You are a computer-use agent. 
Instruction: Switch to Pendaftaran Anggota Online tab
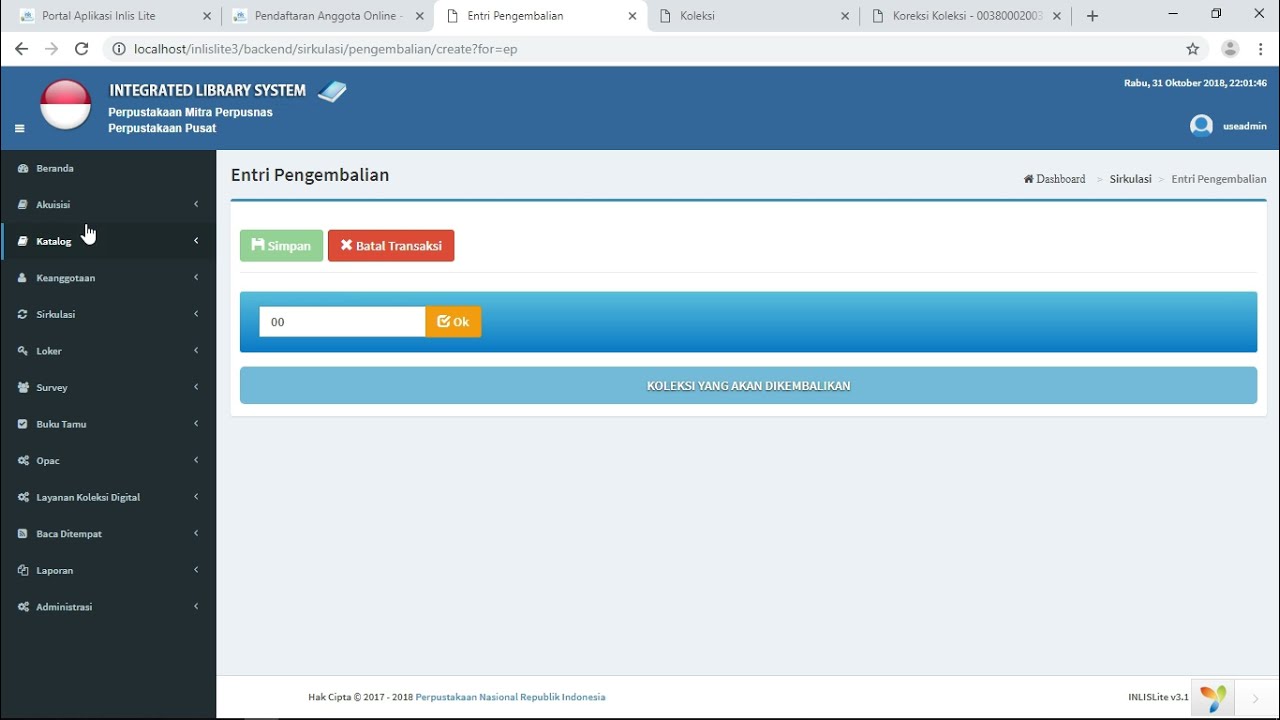pyautogui.click(x=325, y=16)
